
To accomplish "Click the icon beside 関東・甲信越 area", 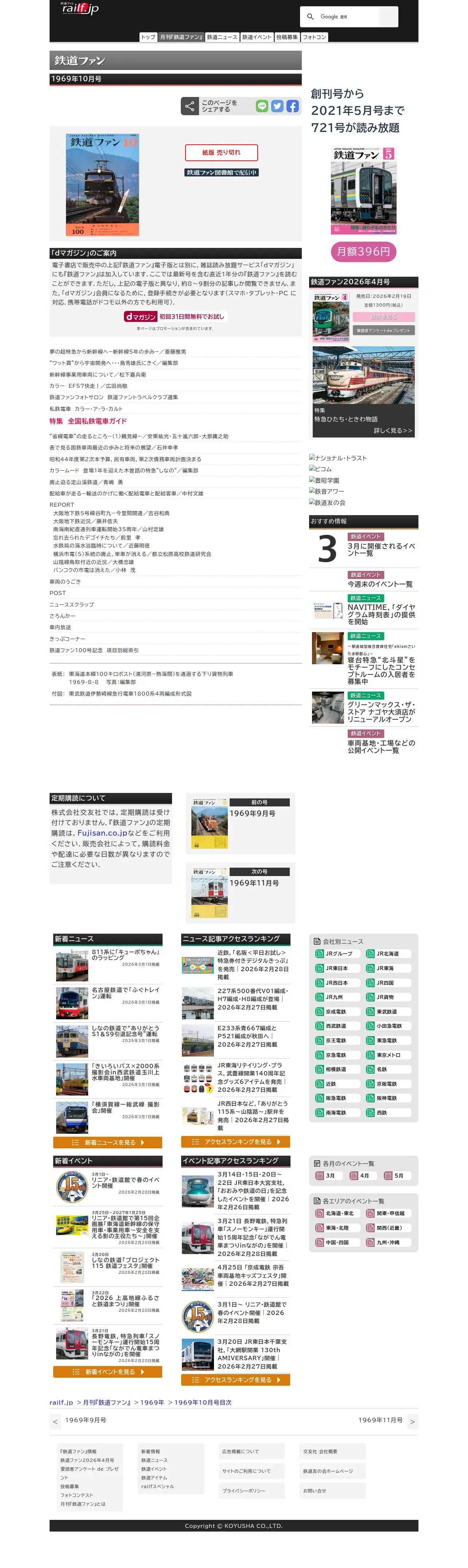I will pyautogui.click(x=370, y=1214).
